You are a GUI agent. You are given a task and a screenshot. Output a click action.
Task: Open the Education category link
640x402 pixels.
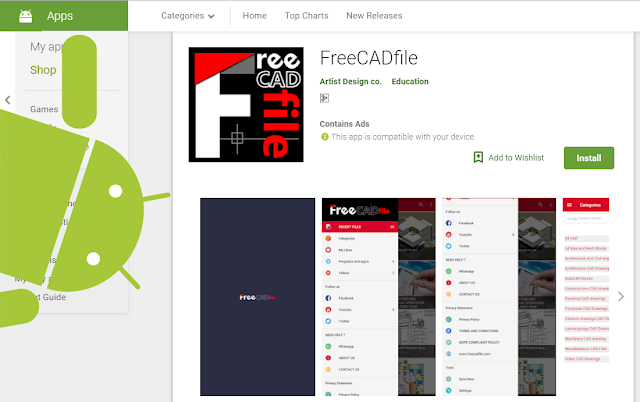[x=410, y=82]
